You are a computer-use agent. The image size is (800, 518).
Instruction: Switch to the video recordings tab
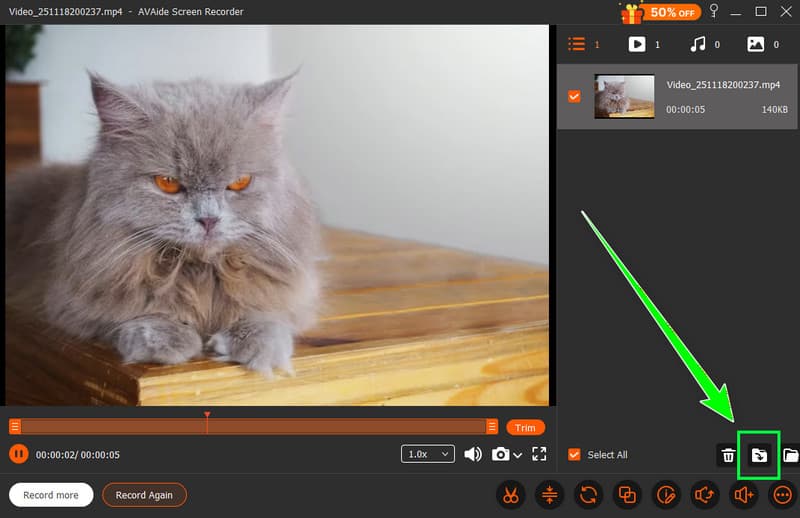point(636,44)
